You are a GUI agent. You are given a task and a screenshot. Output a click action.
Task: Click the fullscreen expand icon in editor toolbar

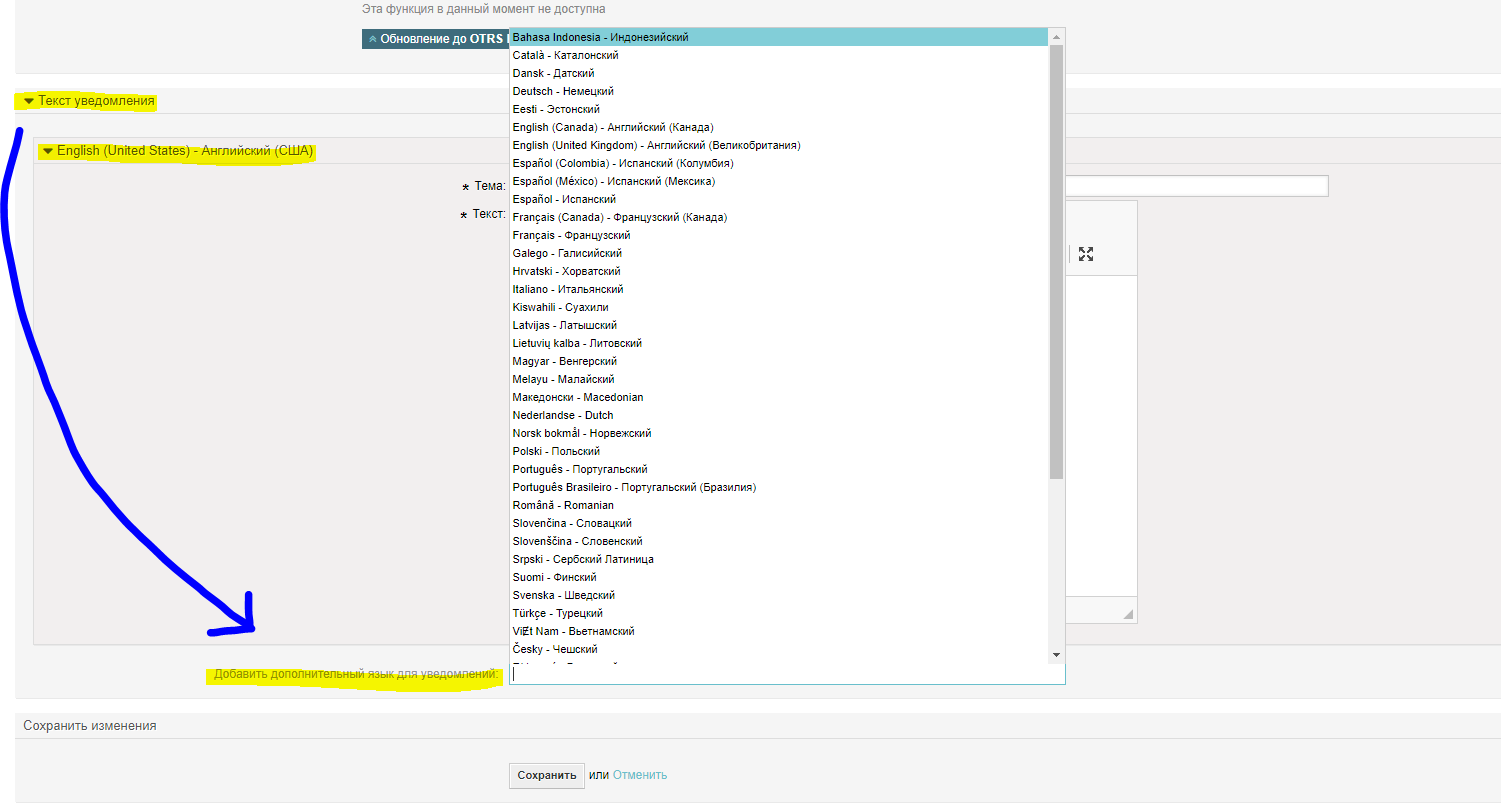pyautogui.click(x=1086, y=254)
